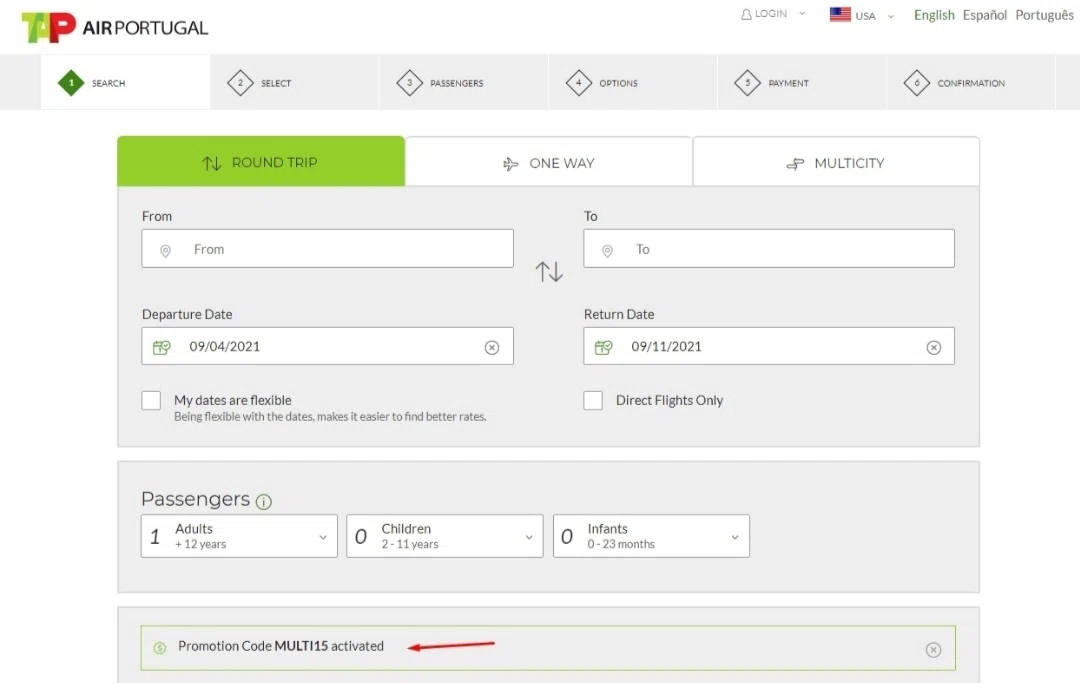Click the step 4 Options diamond icon
The image size is (1080, 683).
pyautogui.click(x=579, y=83)
